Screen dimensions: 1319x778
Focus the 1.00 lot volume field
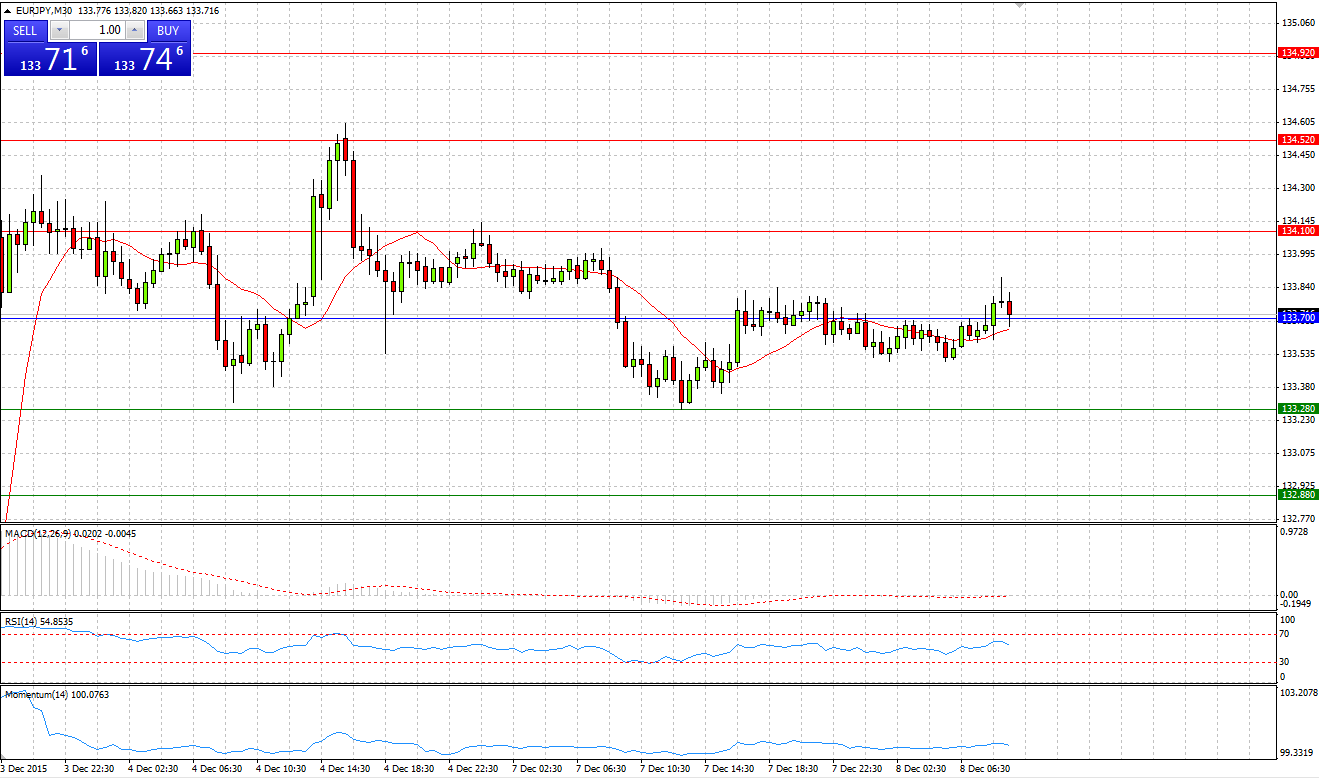[97, 30]
